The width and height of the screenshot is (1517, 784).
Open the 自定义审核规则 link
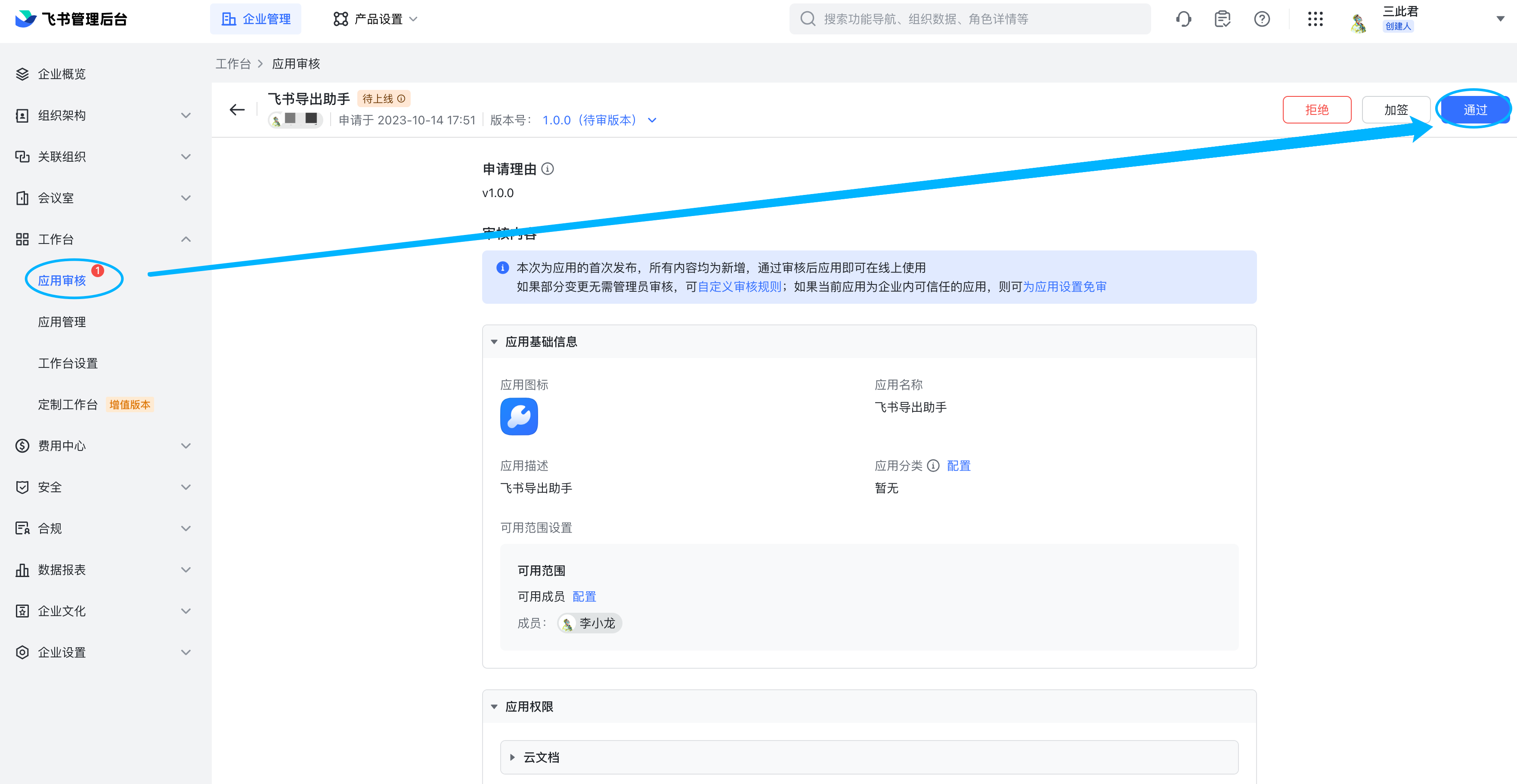click(x=740, y=287)
